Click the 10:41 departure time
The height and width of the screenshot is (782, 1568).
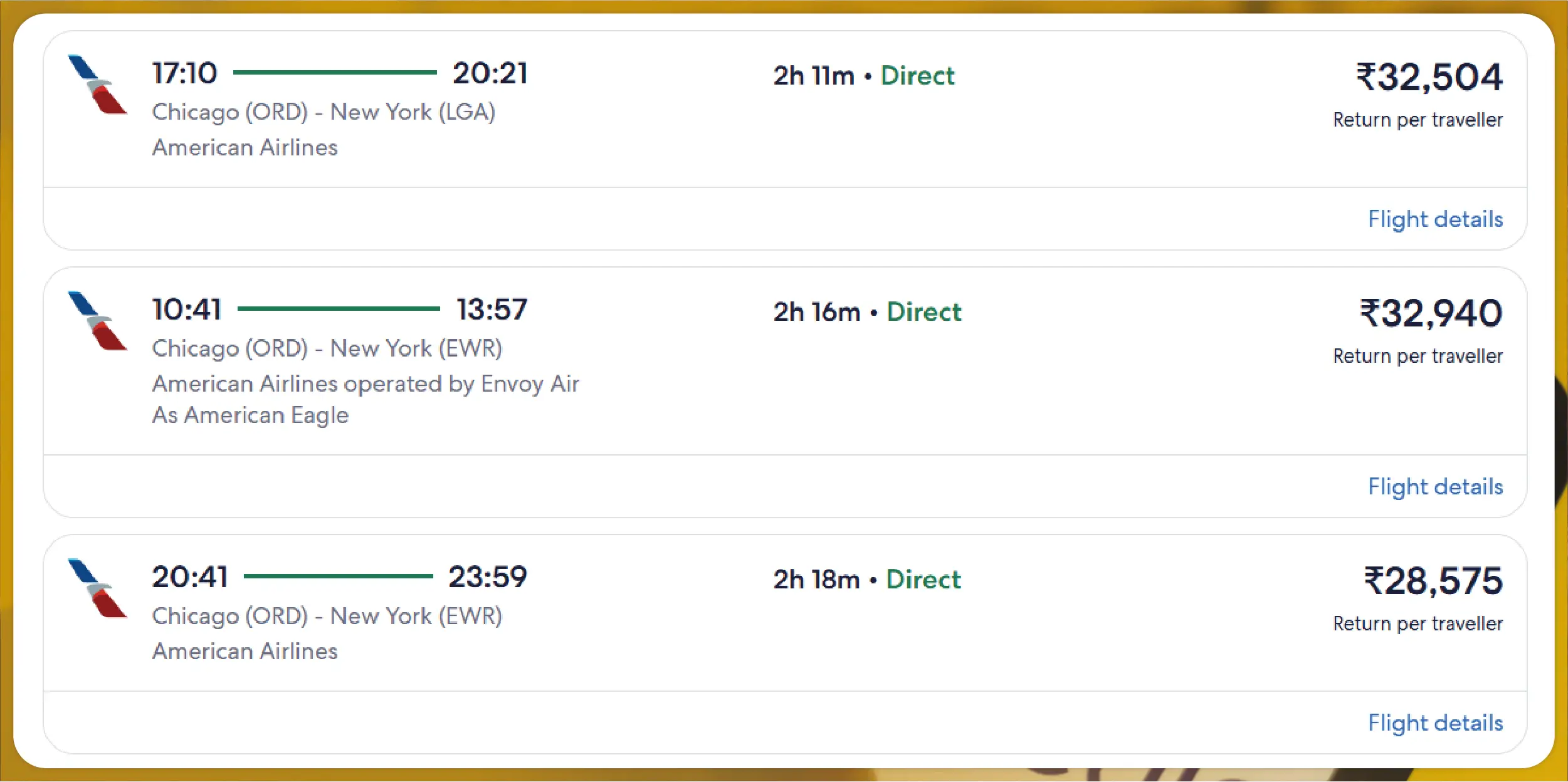coord(187,310)
